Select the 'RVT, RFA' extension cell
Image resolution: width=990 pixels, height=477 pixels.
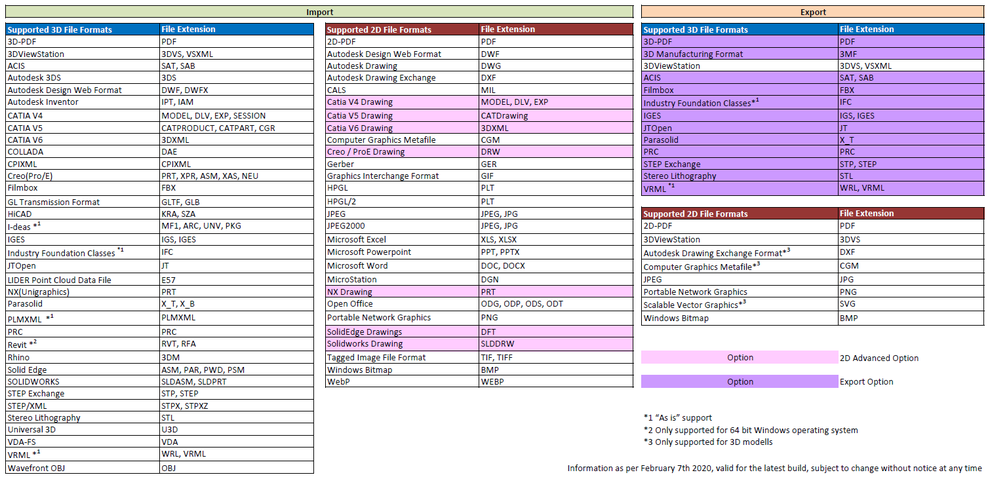[236, 344]
